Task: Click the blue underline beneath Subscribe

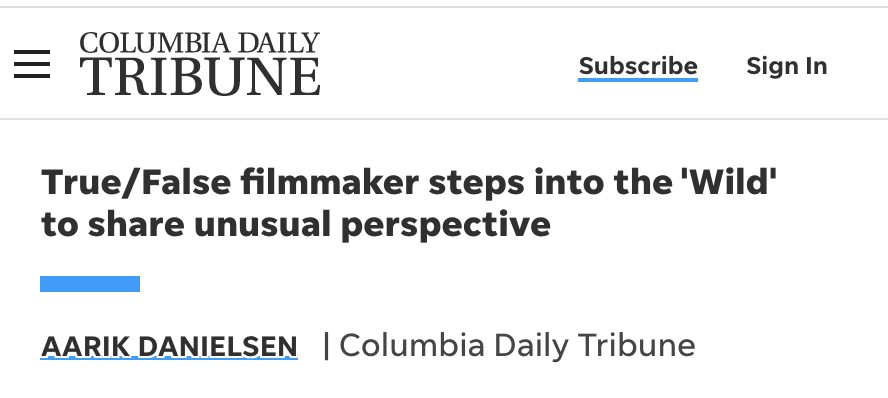Action: 638,80
